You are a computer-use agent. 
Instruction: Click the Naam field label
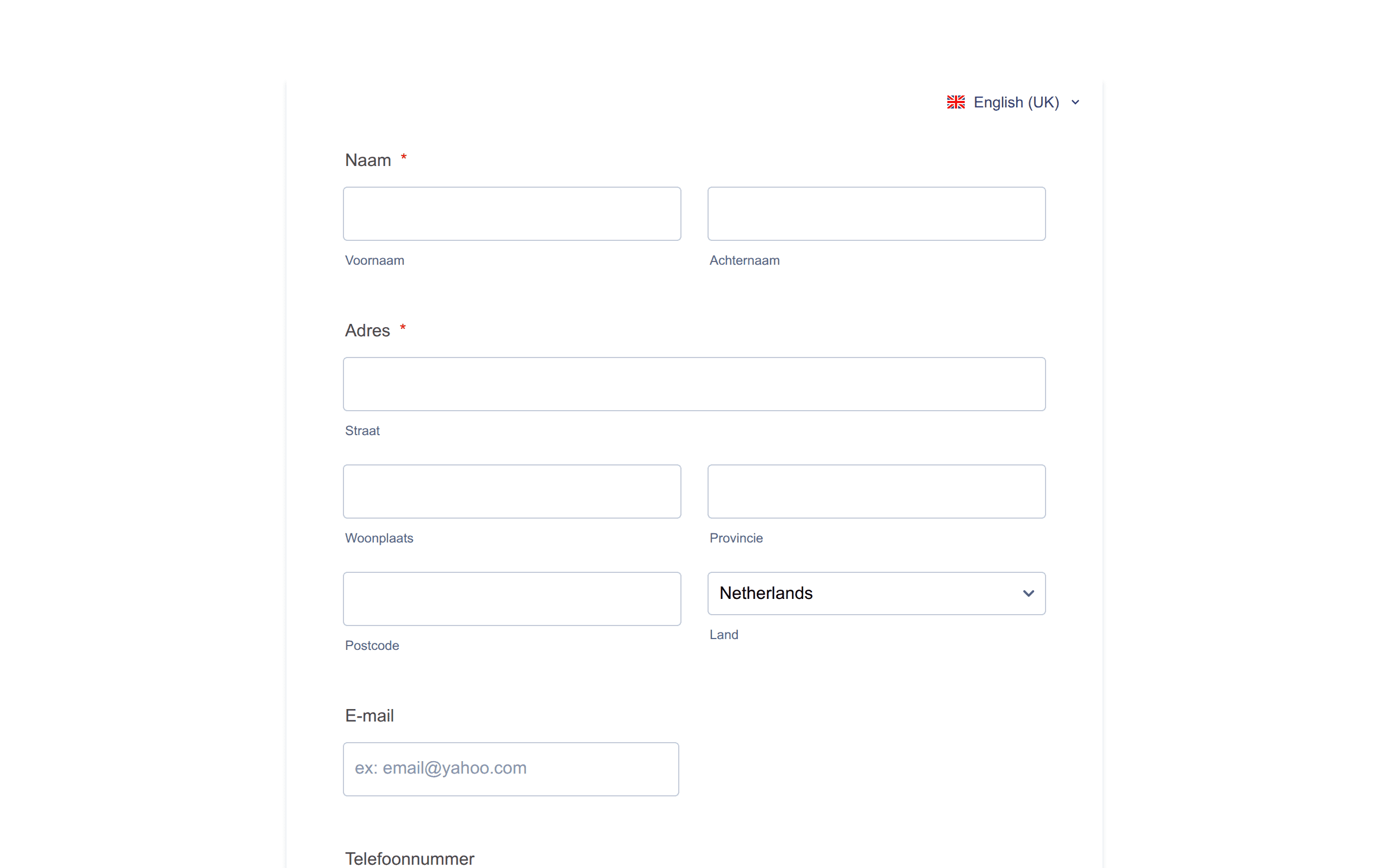coord(368,160)
